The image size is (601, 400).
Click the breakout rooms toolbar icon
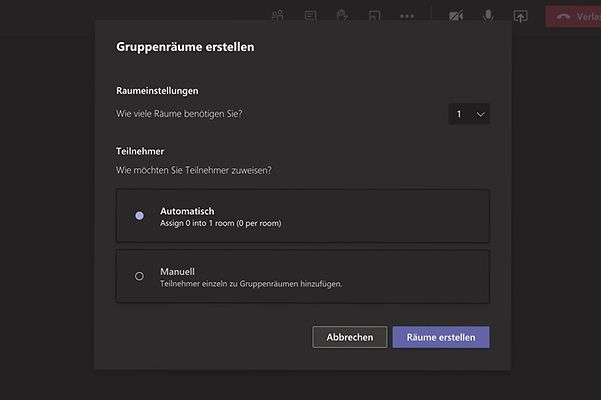coord(374,16)
